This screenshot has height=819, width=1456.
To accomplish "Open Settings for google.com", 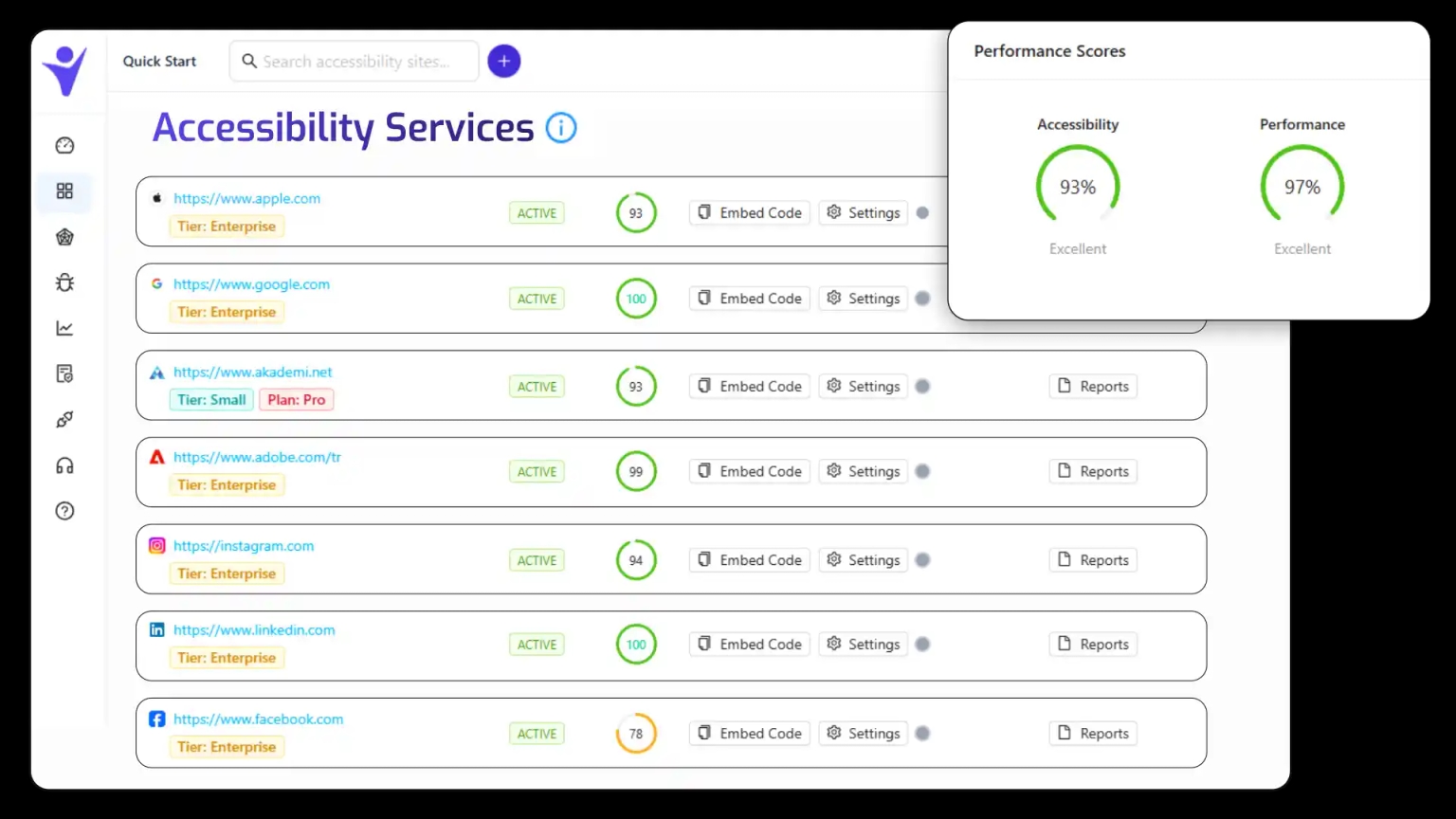I will coord(863,298).
